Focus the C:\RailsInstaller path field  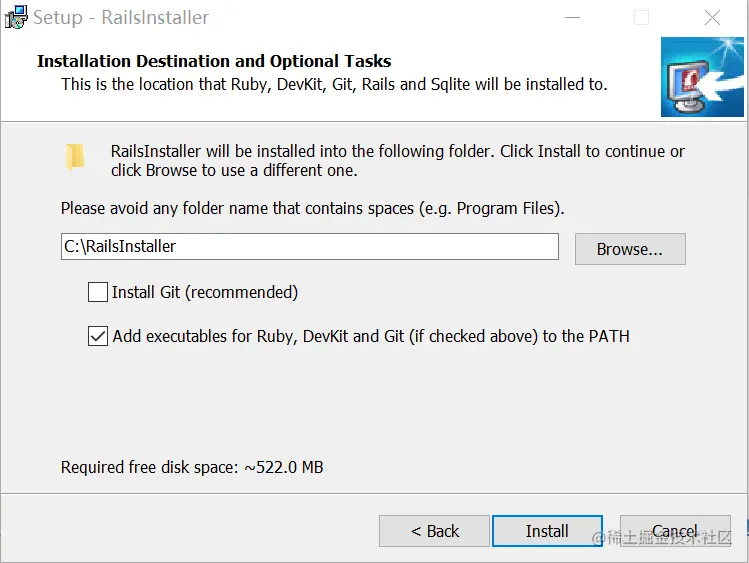[309, 246]
